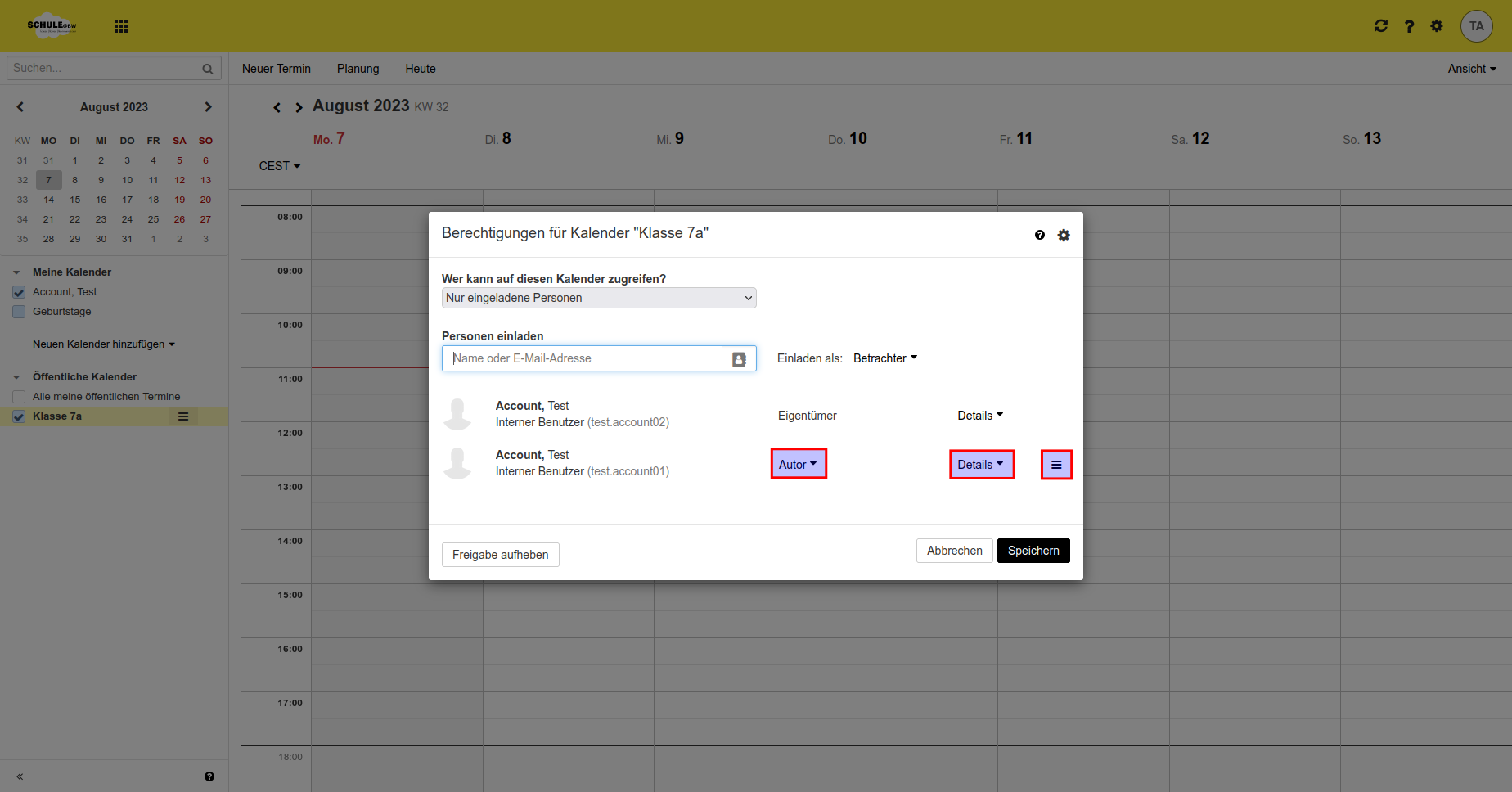Open the help icon in the top bar
Image resolution: width=1512 pixels, height=792 pixels.
pos(1409,25)
